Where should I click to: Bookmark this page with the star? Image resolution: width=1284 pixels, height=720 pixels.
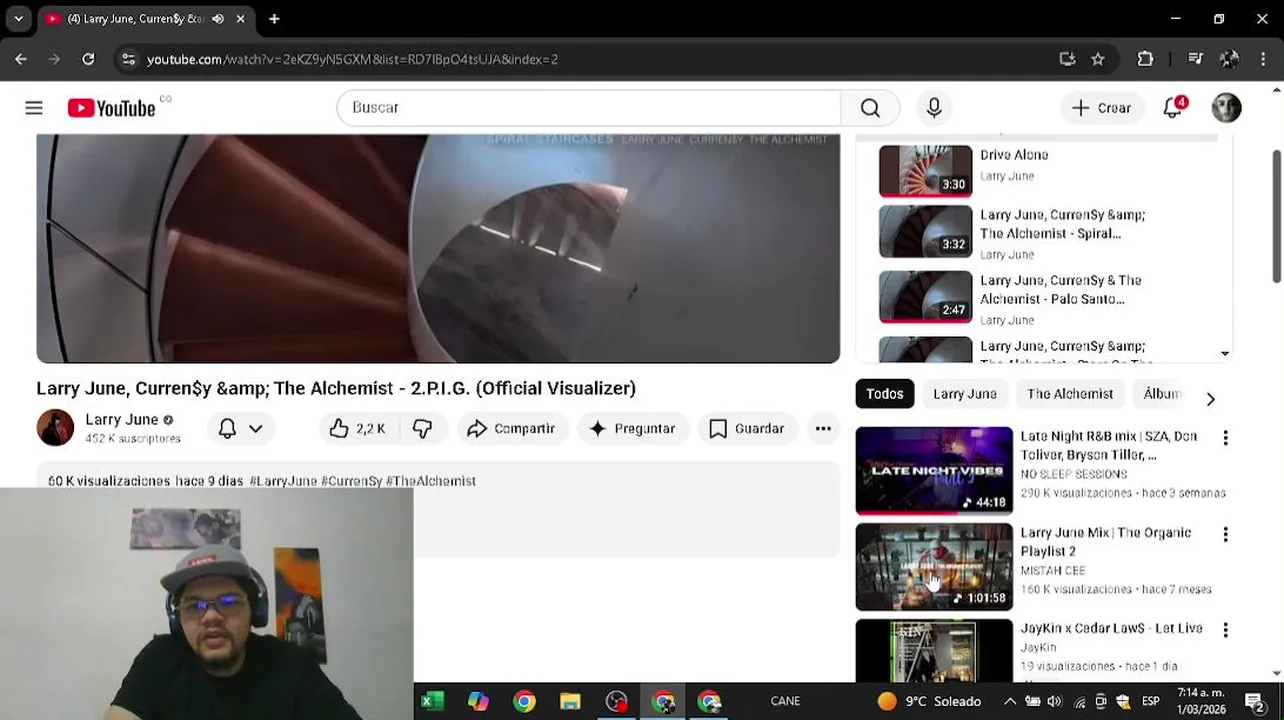coord(1098,59)
